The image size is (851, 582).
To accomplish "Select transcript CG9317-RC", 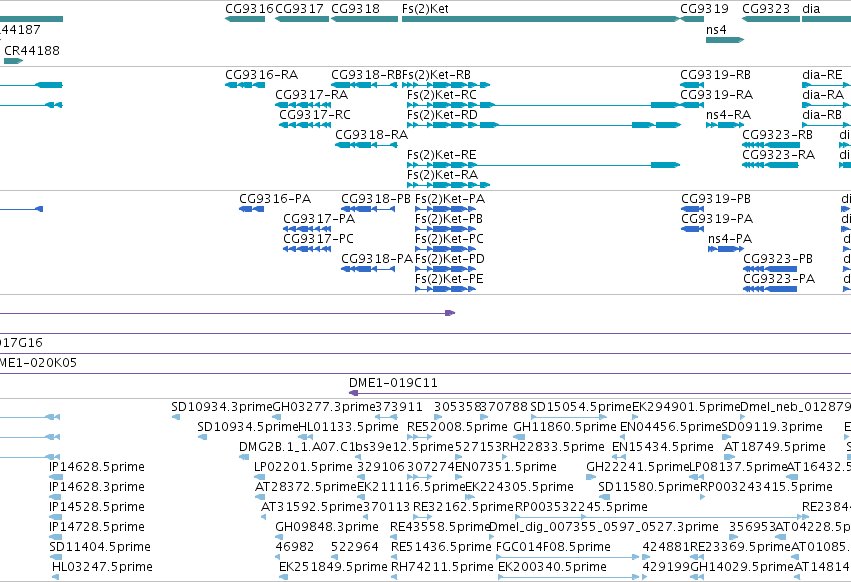I will 315,115.
